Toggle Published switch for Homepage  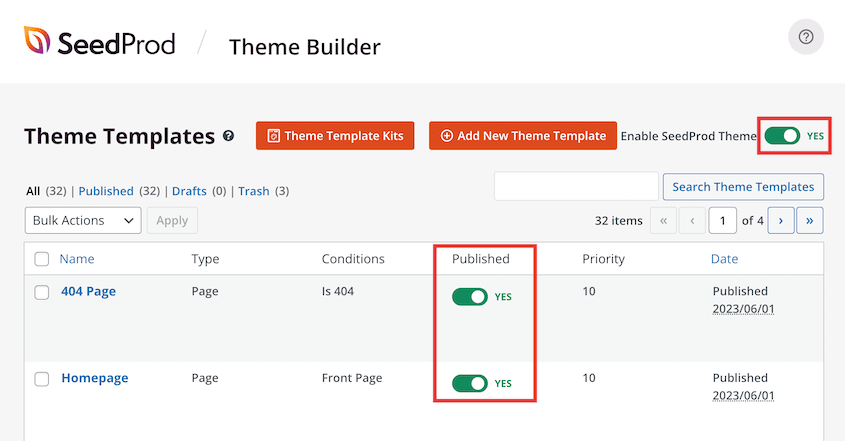[x=470, y=383]
